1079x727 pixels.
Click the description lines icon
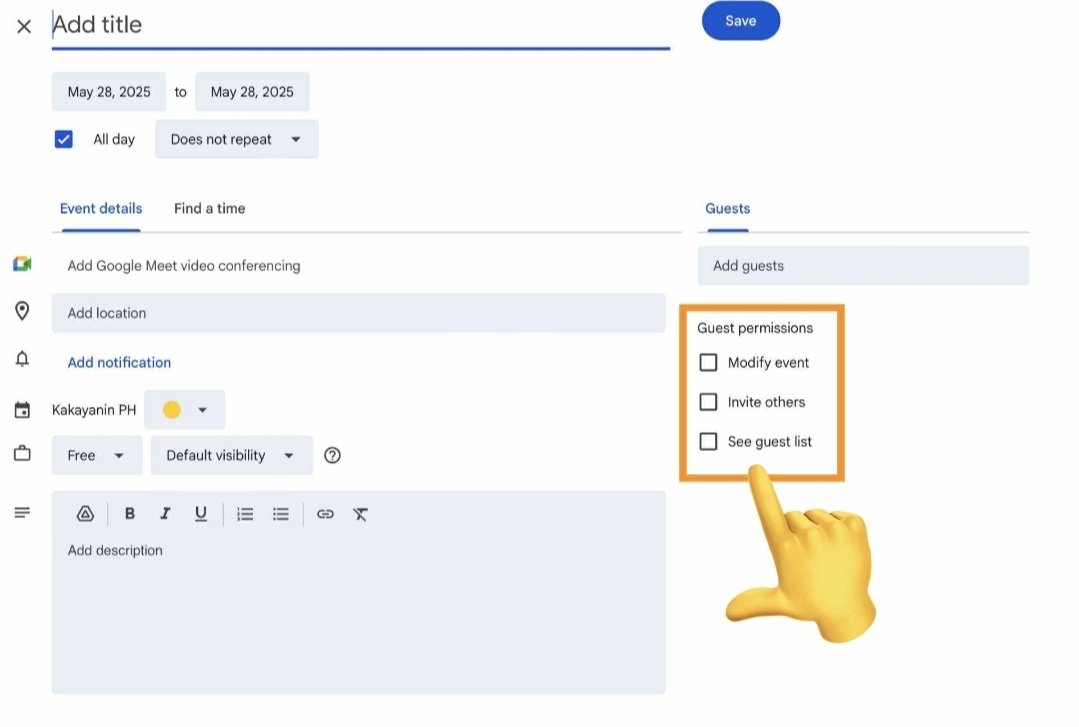click(x=22, y=512)
